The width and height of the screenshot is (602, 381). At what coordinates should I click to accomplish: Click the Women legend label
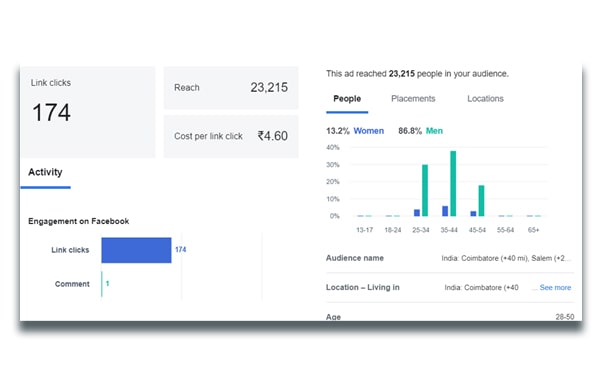(369, 131)
